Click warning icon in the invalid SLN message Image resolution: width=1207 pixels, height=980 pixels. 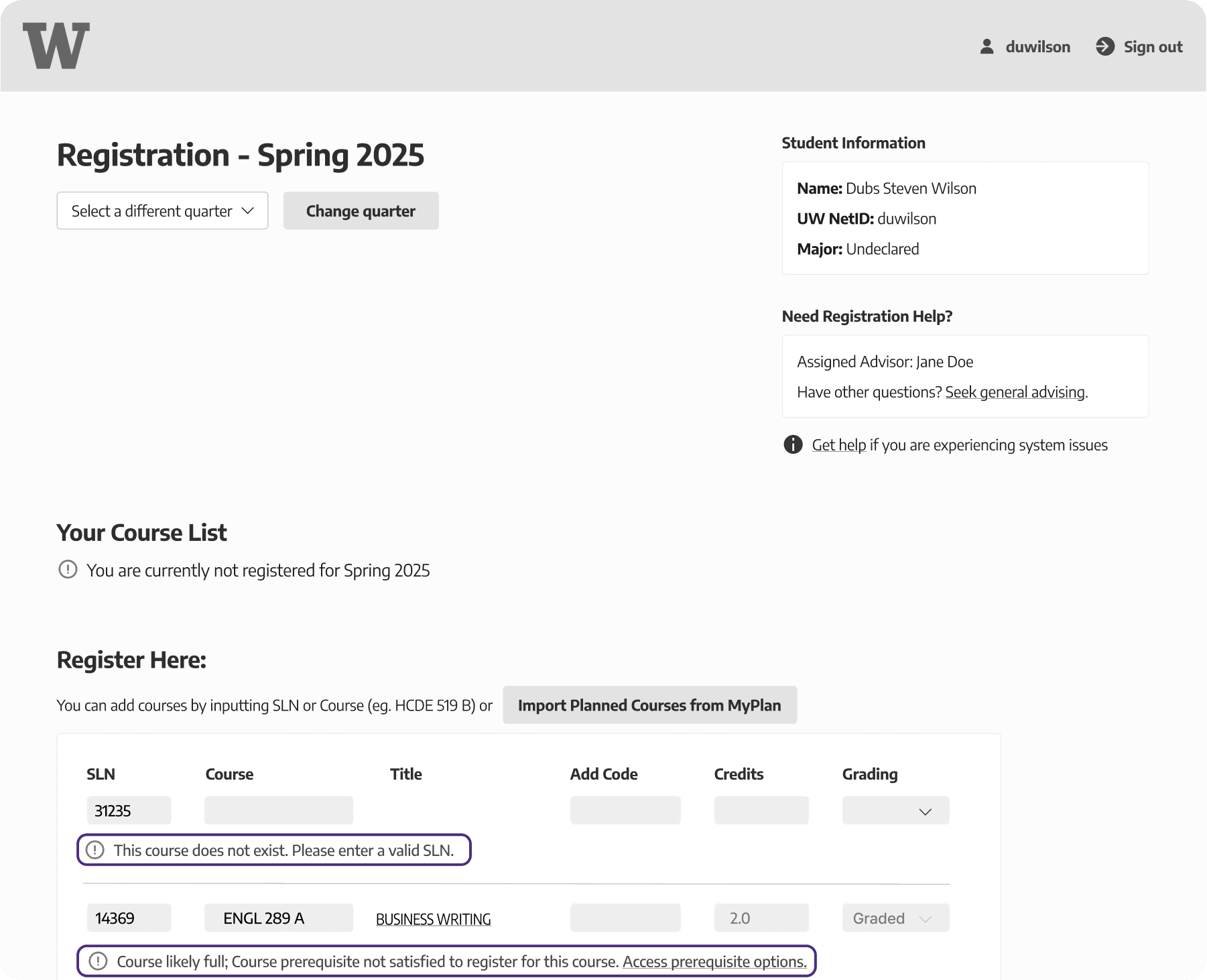click(95, 850)
